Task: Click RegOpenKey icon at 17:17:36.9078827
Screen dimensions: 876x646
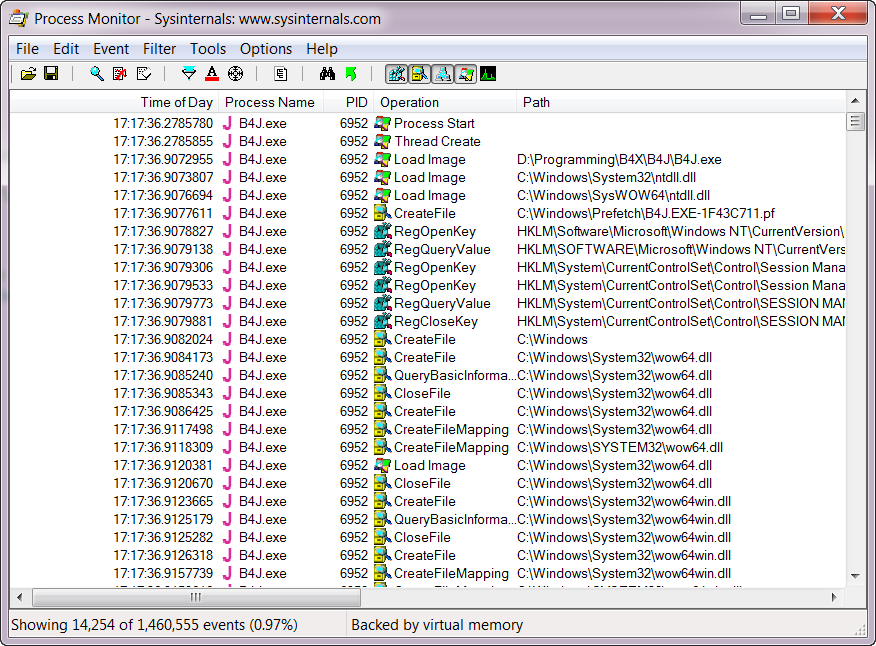Action: pos(383,231)
